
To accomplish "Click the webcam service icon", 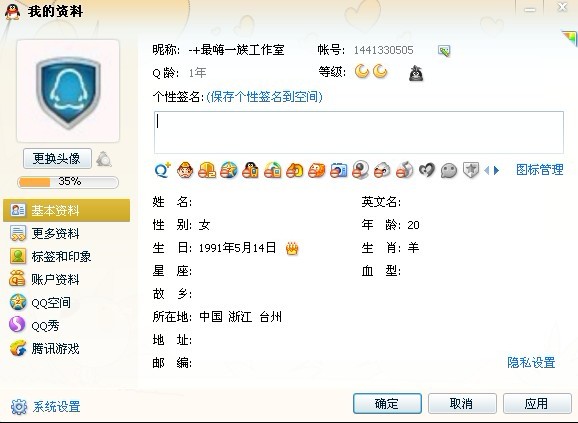I will coord(361,170).
